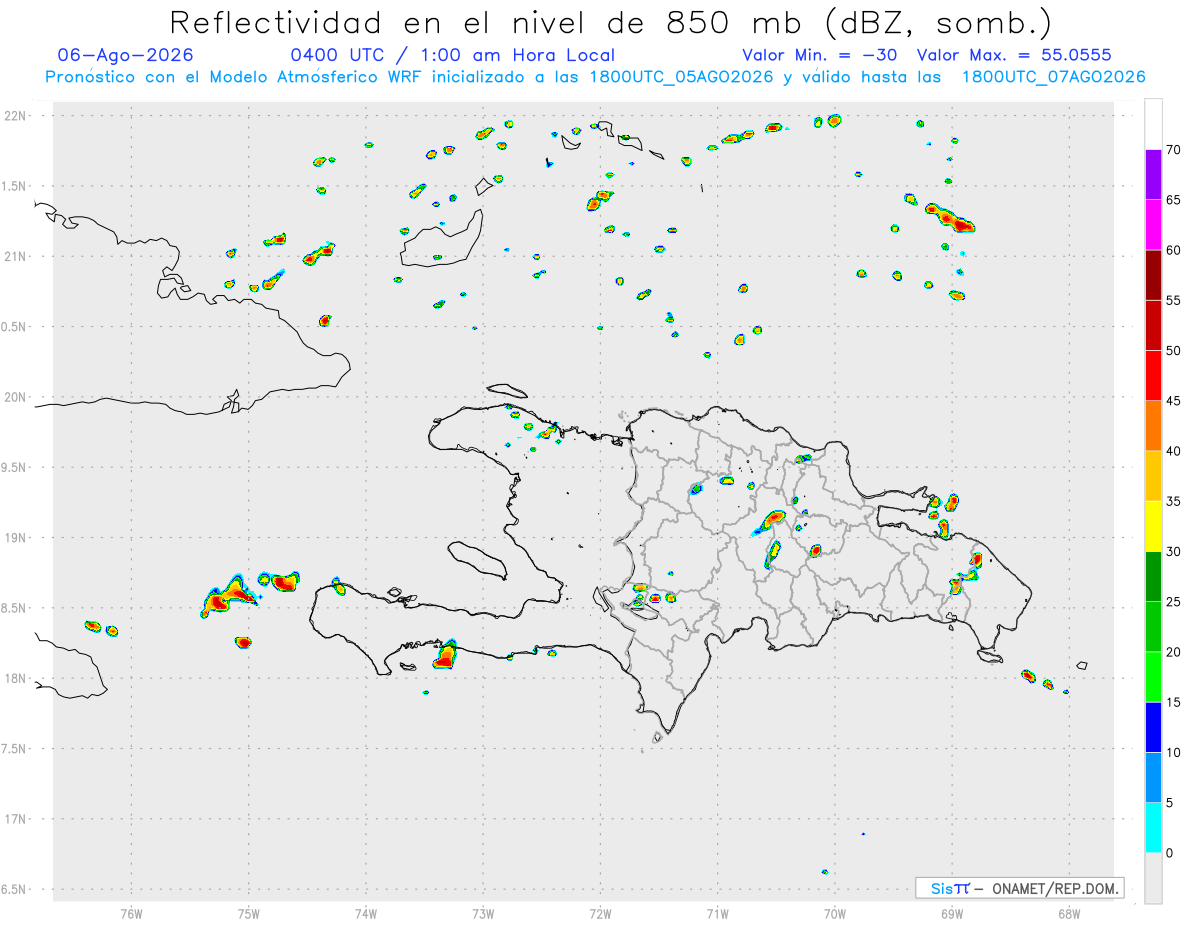
Task: Click the time label '0400 UTC / 1:00 am Hora Local'
Action: tap(453, 55)
